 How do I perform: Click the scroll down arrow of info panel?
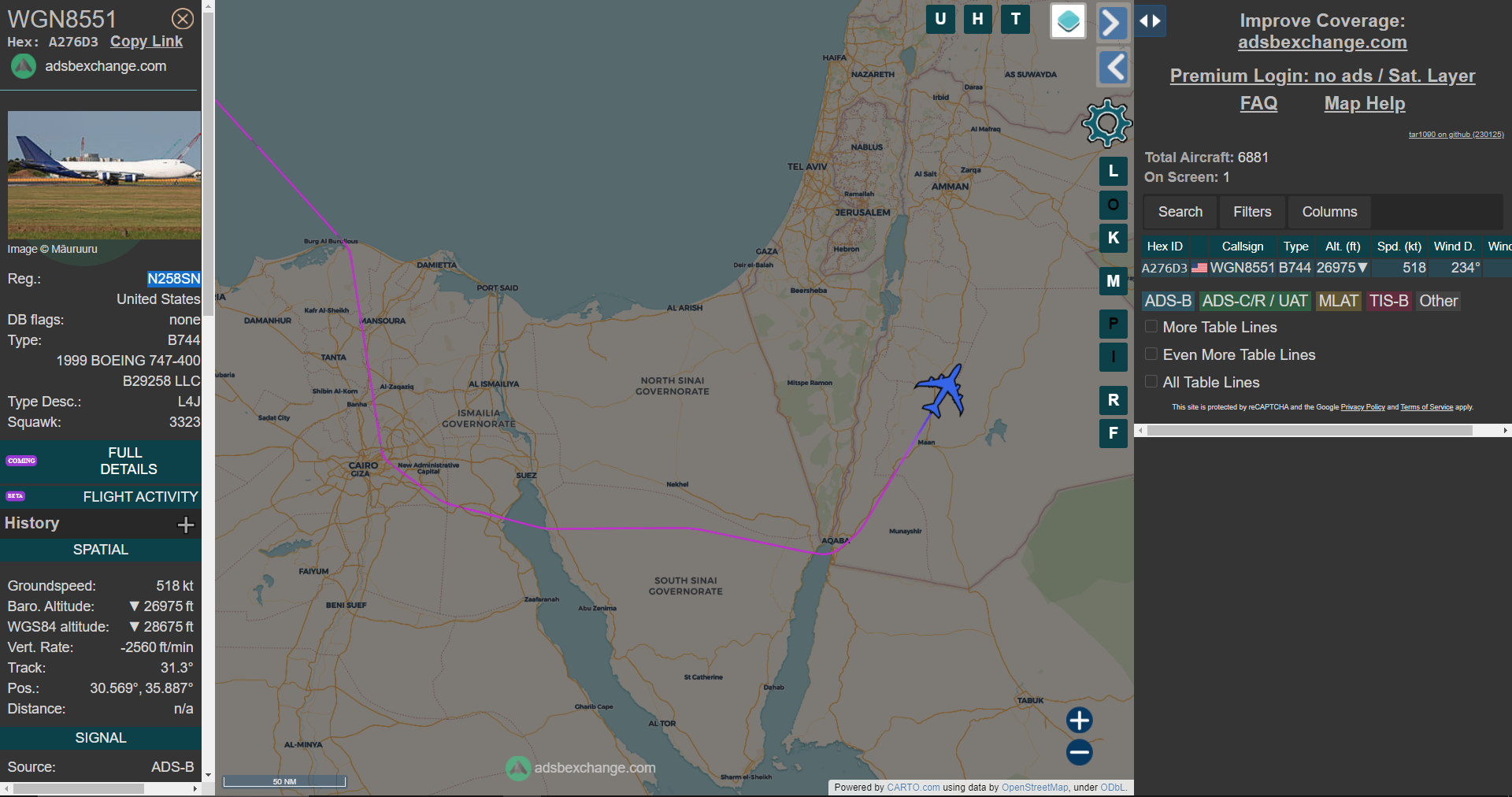[208, 775]
